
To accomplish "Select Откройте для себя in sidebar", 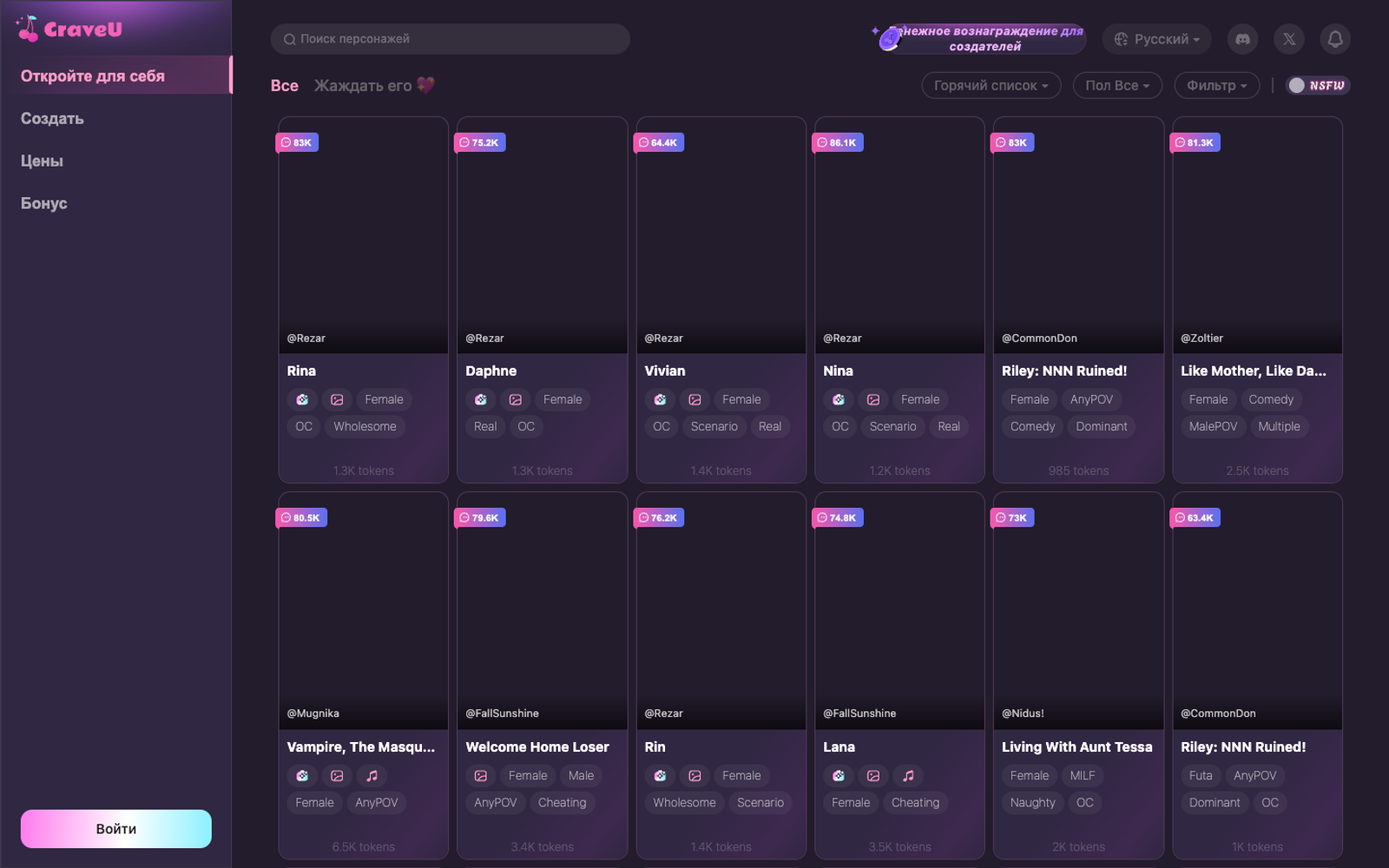I will click(x=116, y=76).
